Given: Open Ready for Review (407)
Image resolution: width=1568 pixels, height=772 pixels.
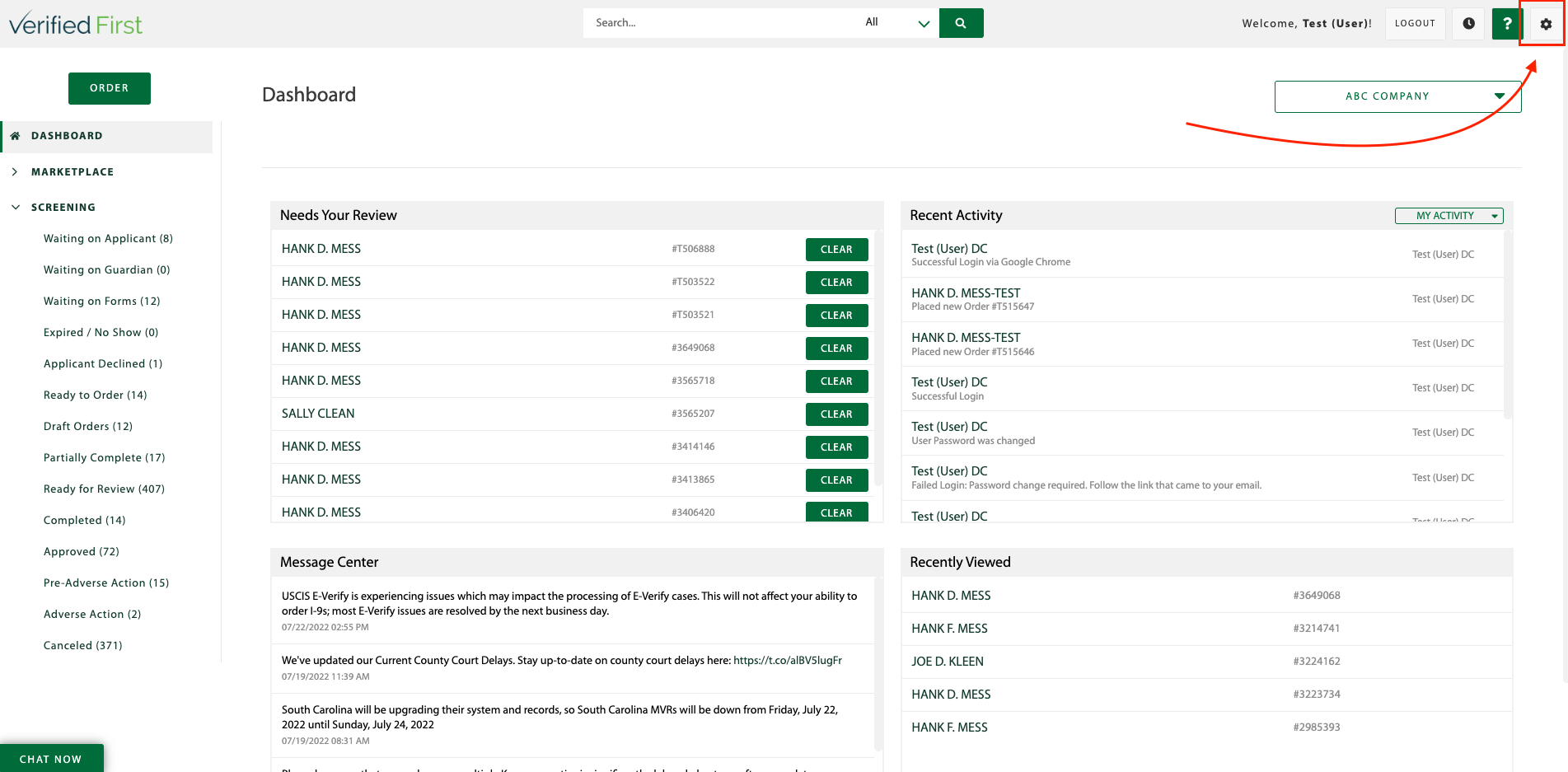Looking at the screenshot, I should coord(104,489).
